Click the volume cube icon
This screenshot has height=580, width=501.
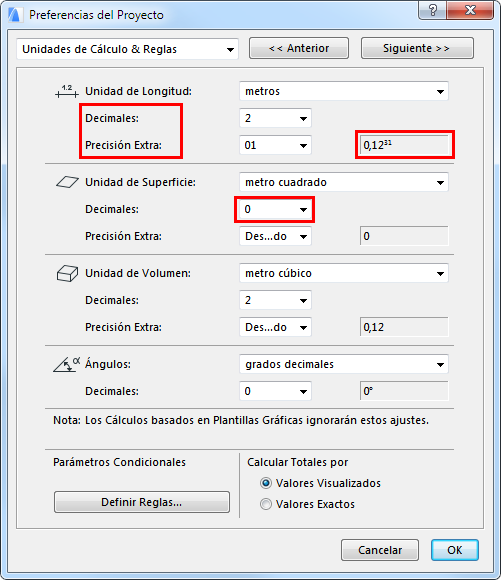(67, 273)
